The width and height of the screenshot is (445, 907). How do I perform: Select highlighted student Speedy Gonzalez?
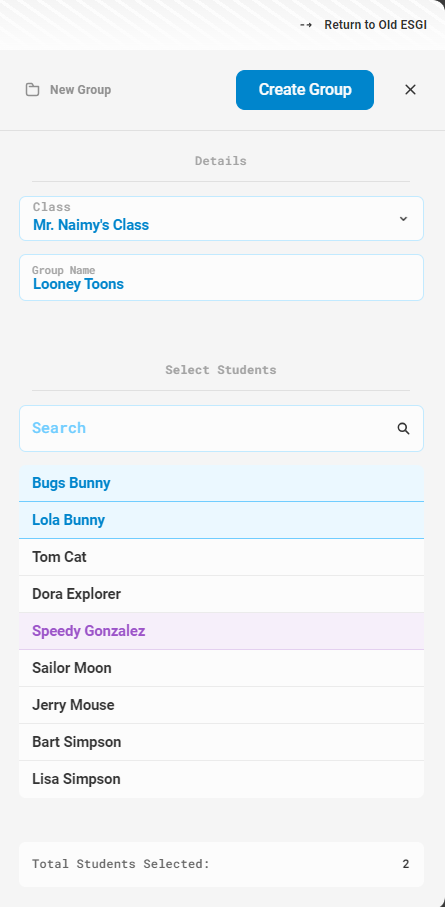(x=222, y=631)
